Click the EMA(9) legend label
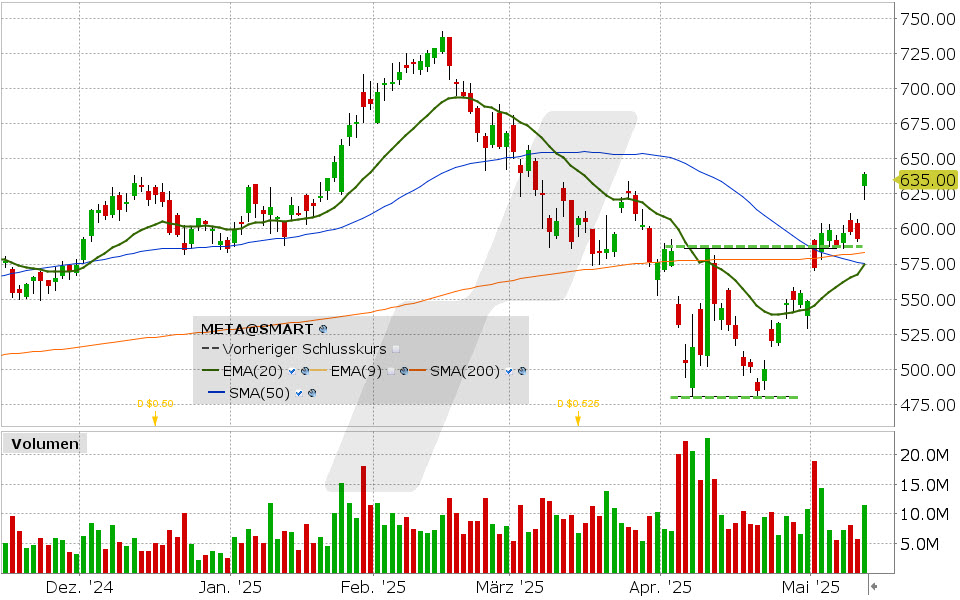Viewport: 960px width, 600px height. (x=356, y=371)
